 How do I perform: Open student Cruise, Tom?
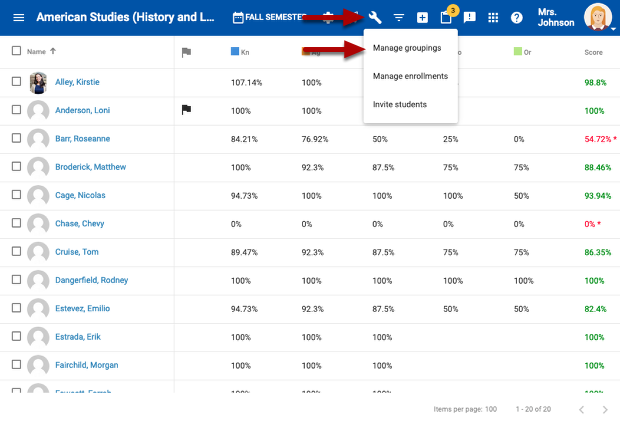pyautogui.click(x=78, y=252)
